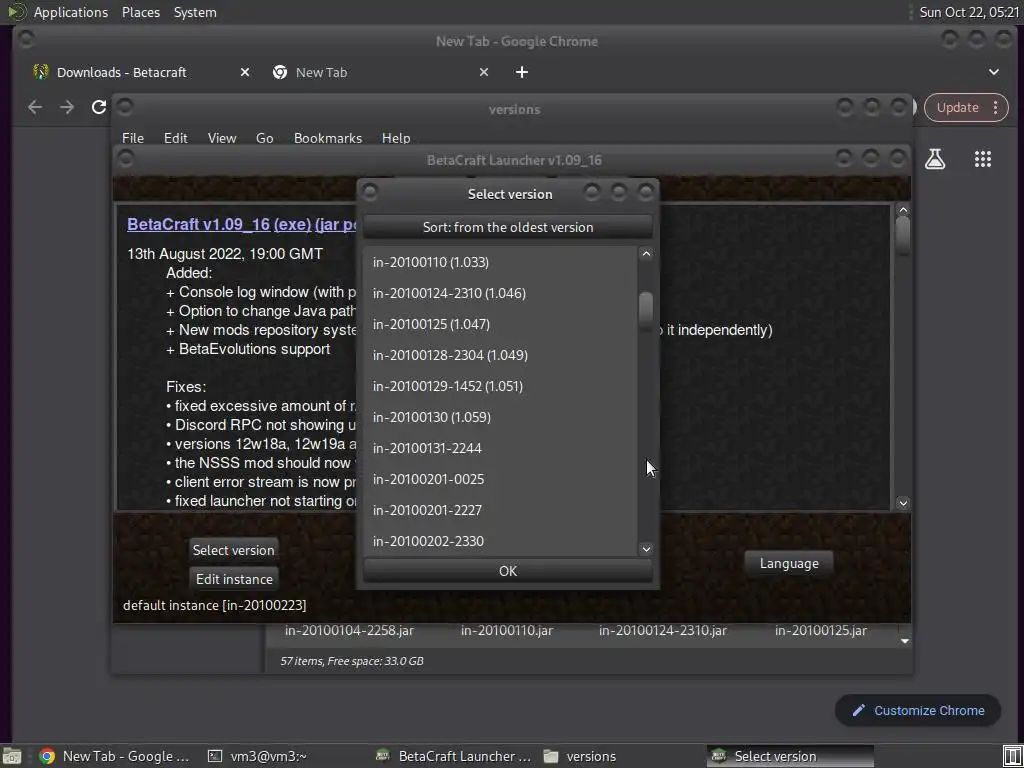Open Google apps grid icon
1024x768 pixels.
point(982,159)
